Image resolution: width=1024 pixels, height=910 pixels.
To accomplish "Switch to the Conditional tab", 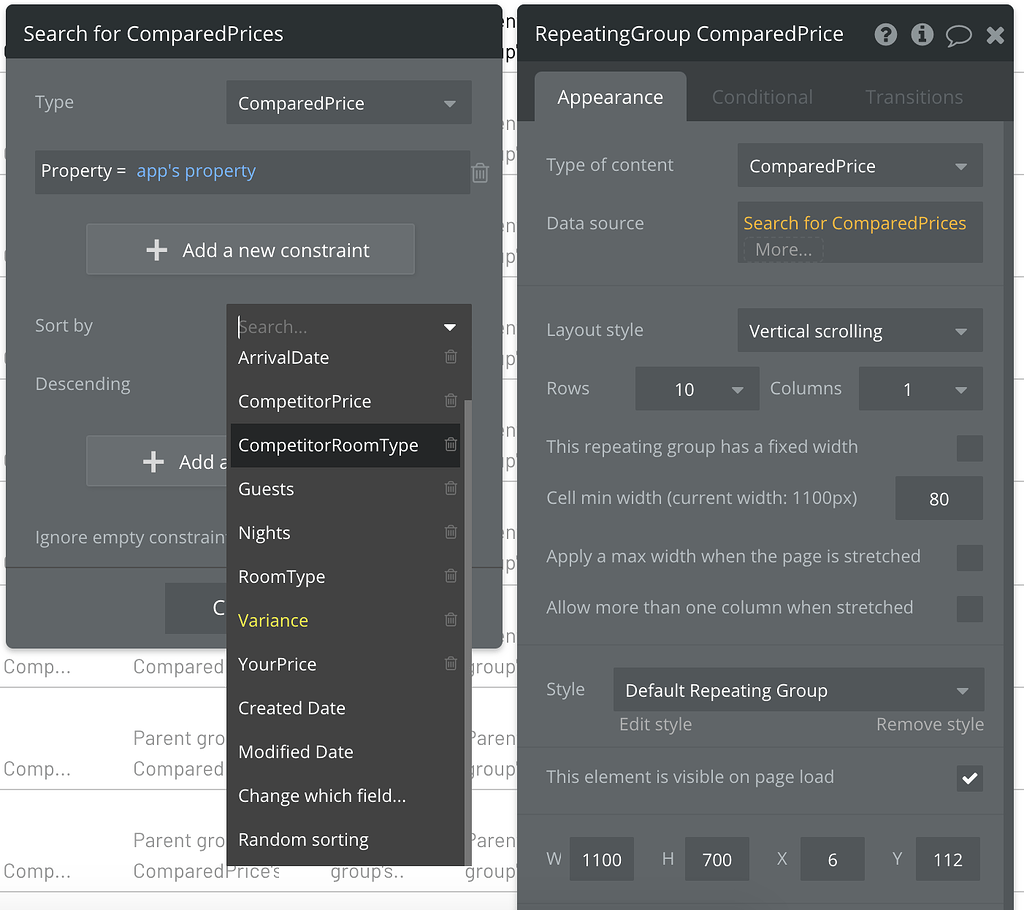I will (761, 97).
